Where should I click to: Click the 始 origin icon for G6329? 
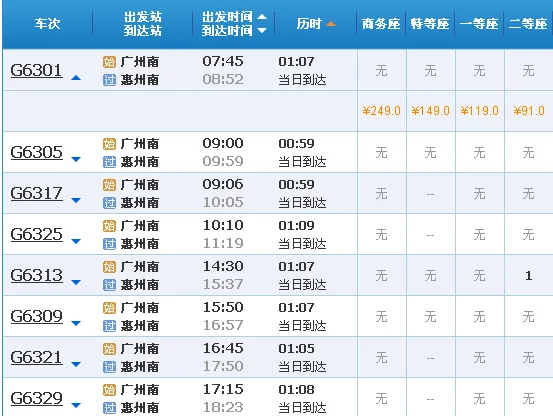point(109,390)
